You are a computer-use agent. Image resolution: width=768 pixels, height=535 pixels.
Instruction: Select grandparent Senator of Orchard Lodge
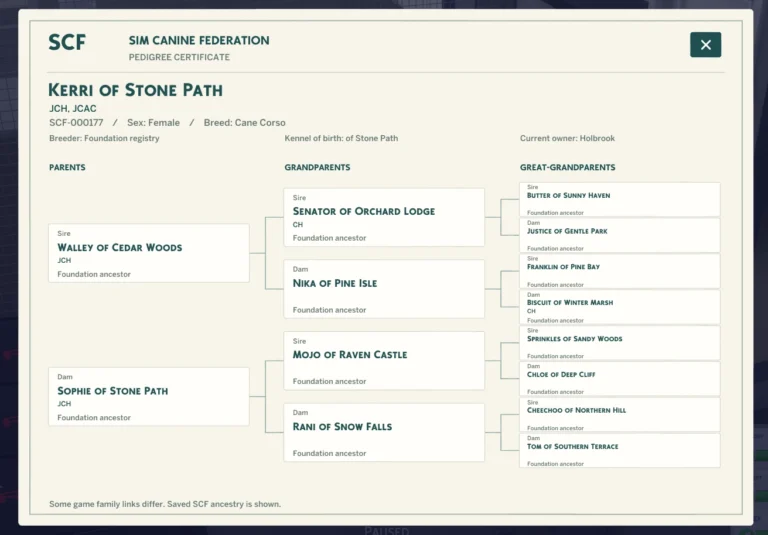[384, 218]
